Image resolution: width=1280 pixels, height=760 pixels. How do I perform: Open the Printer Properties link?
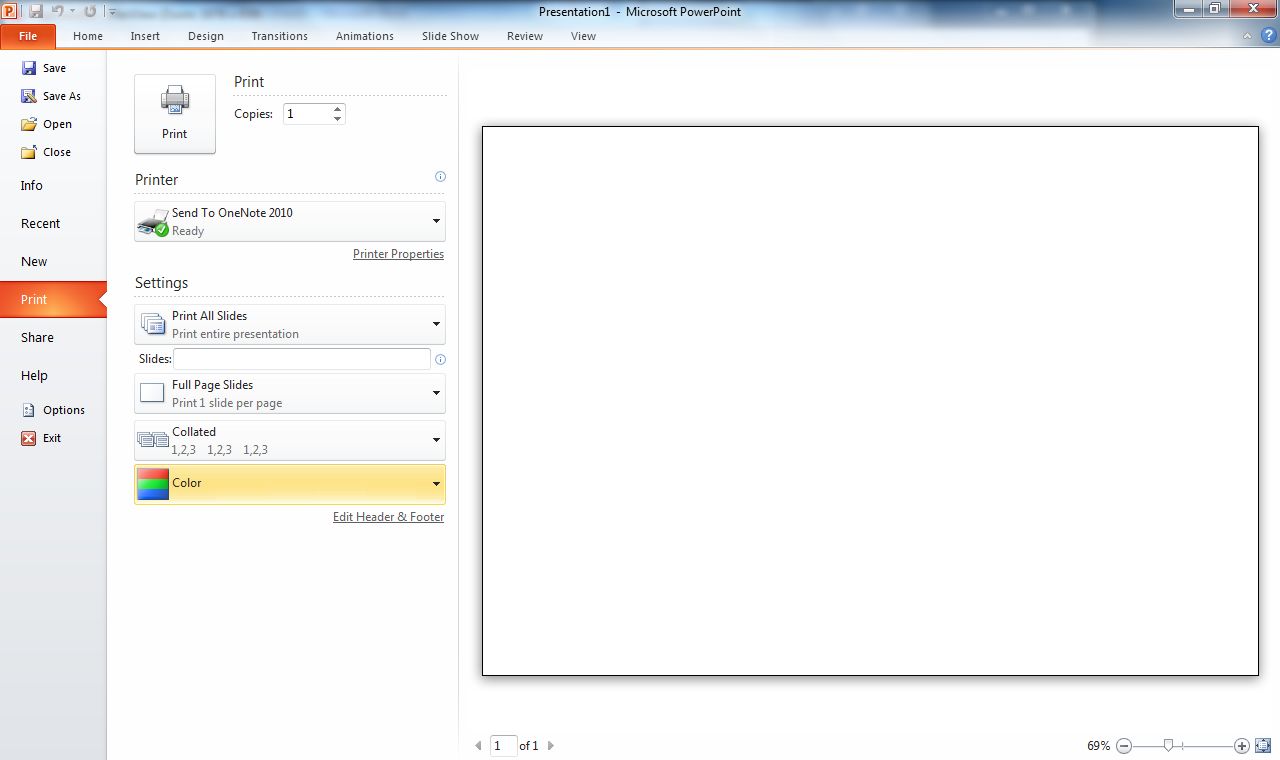[398, 254]
